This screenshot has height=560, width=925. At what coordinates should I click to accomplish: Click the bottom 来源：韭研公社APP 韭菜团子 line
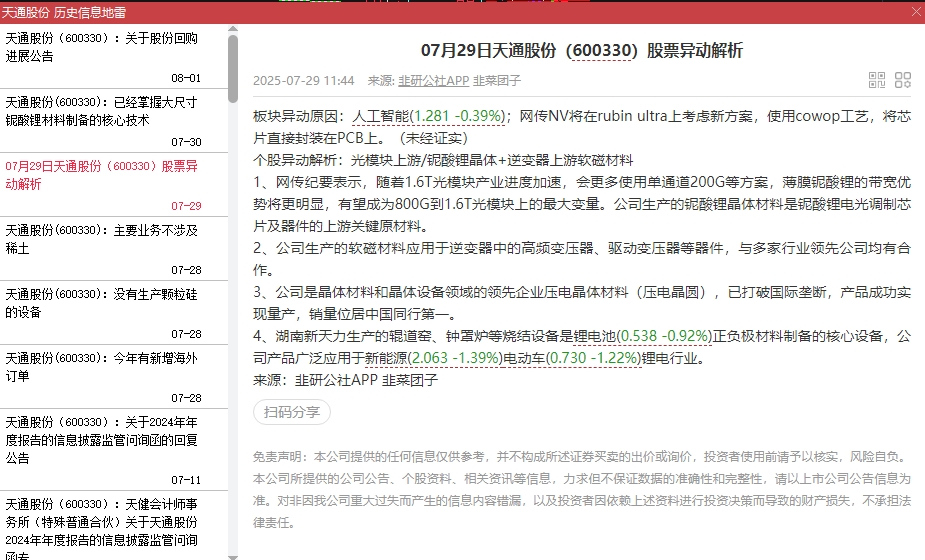pyautogui.click(x=346, y=380)
